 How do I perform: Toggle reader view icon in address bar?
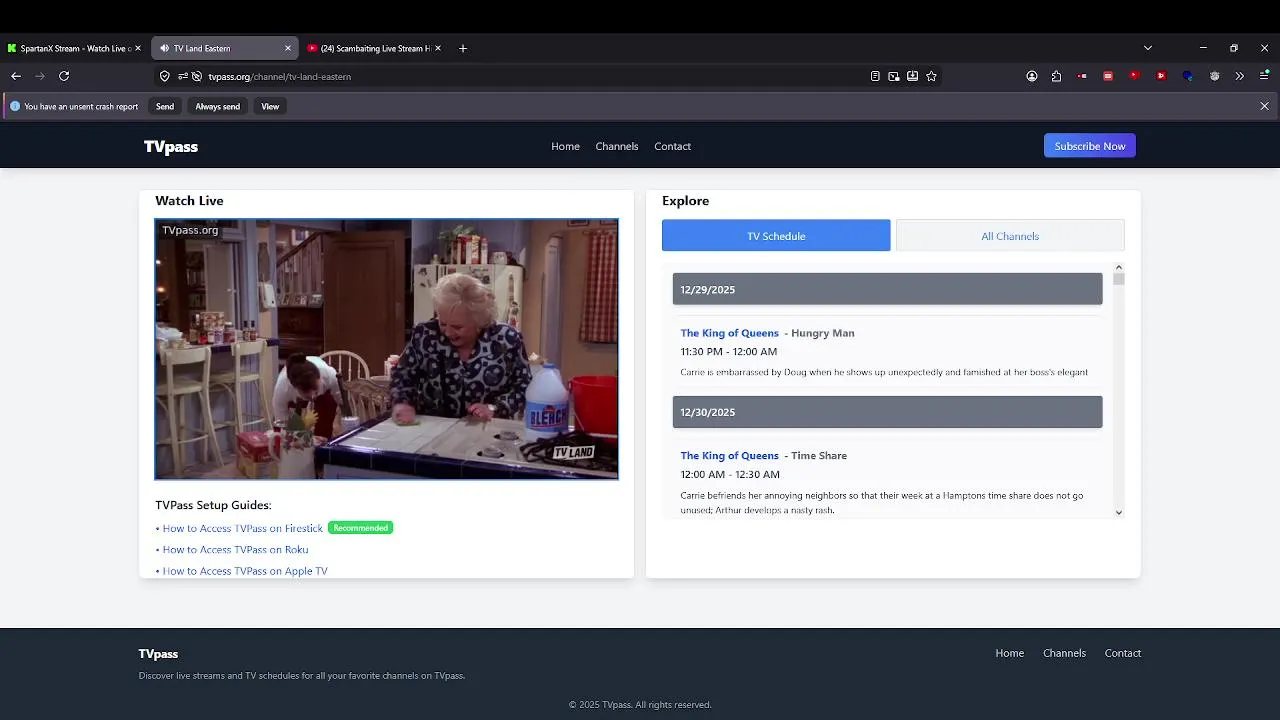point(875,76)
